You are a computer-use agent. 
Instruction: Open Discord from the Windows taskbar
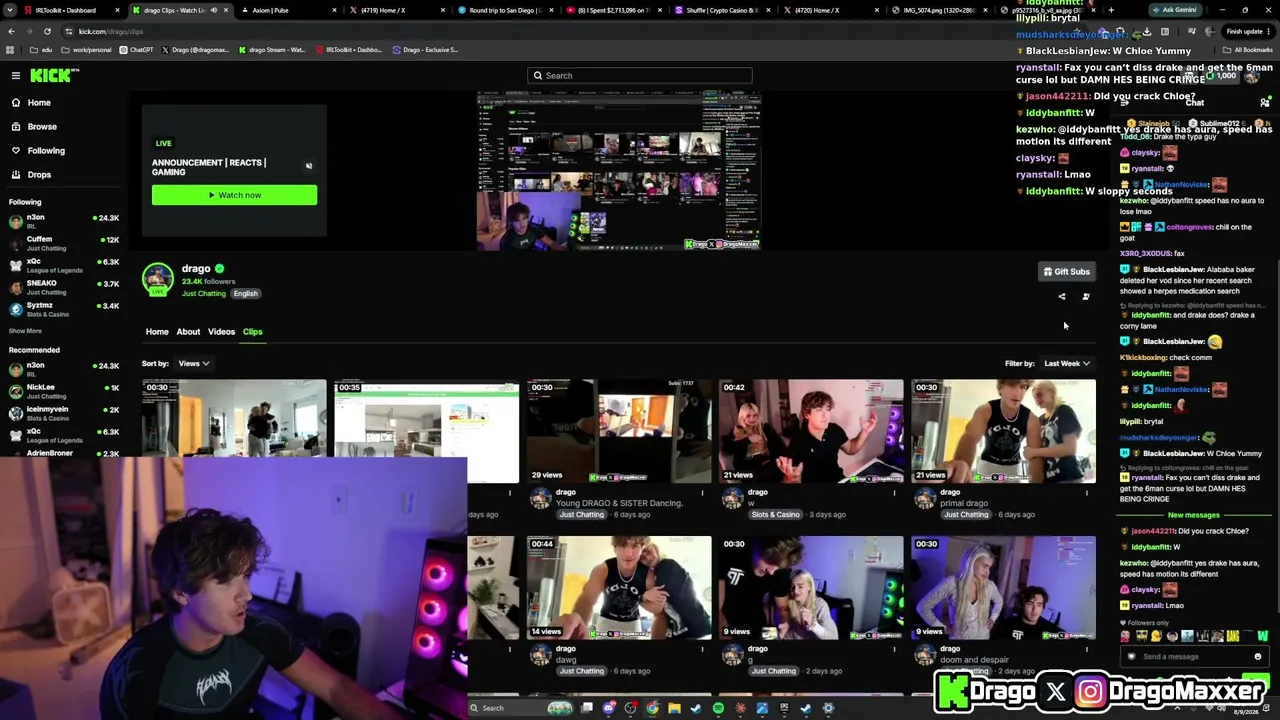tap(609, 709)
